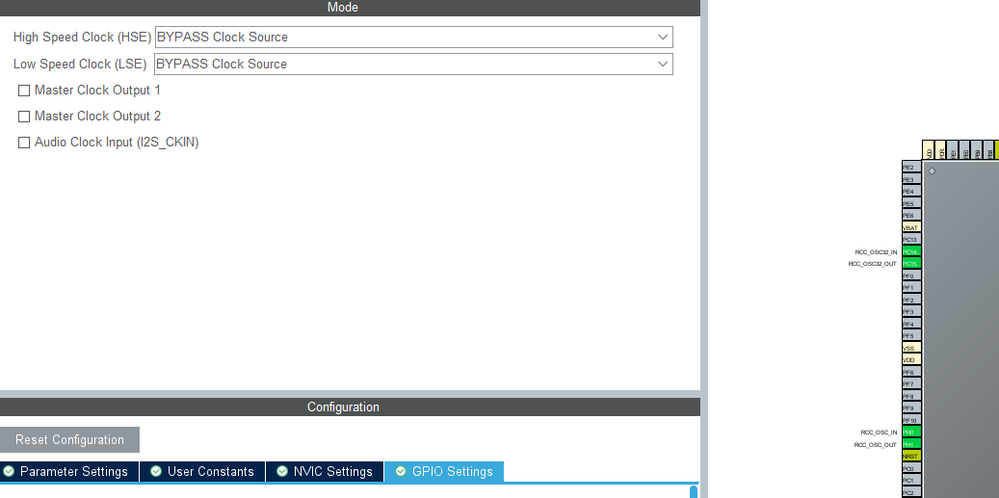Select pin PC0 on the chip

[x=912, y=468]
